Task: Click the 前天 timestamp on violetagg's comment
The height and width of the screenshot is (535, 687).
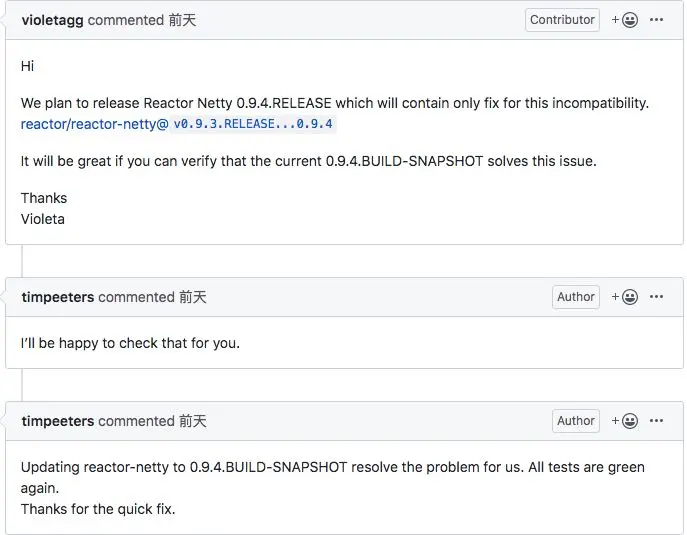Action: tap(182, 20)
